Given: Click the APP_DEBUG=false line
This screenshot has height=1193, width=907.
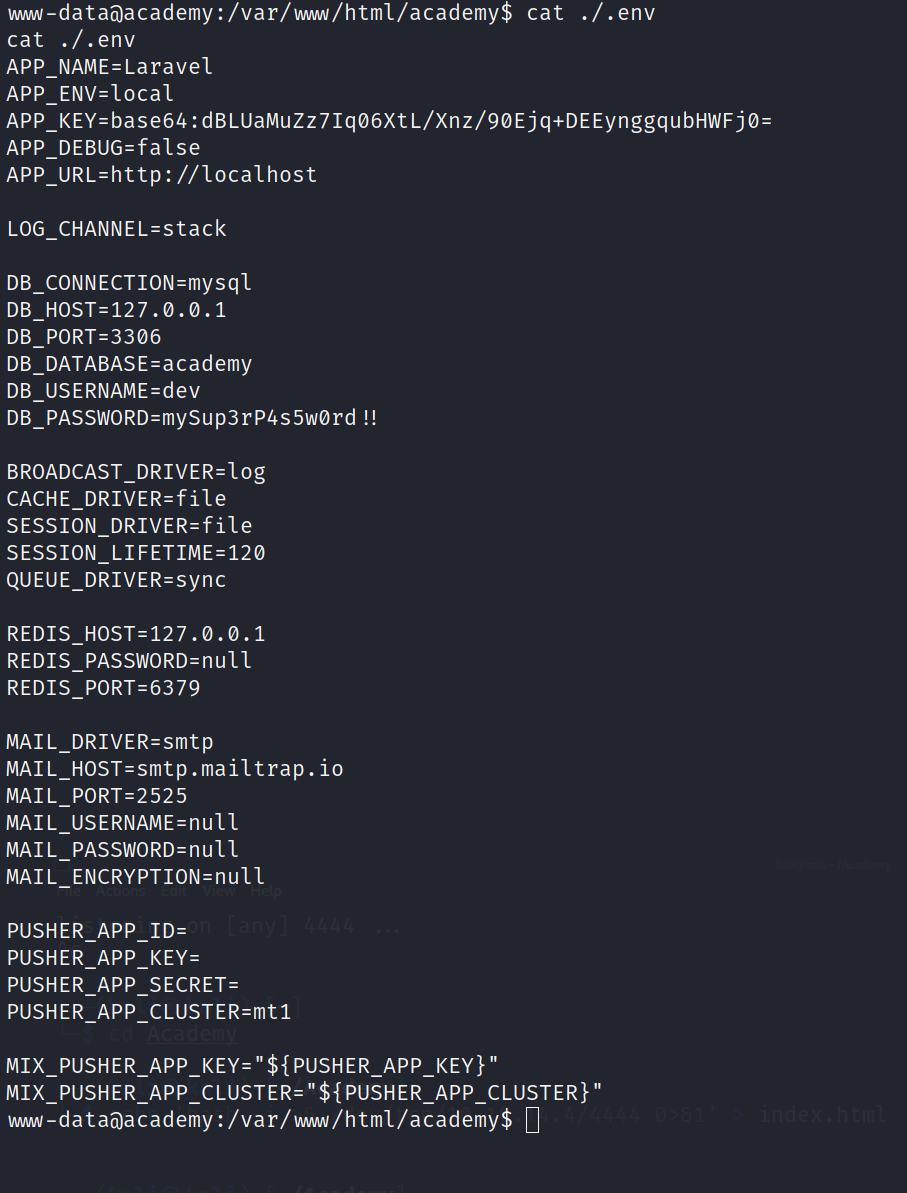Looking at the screenshot, I should (x=103, y=148).
